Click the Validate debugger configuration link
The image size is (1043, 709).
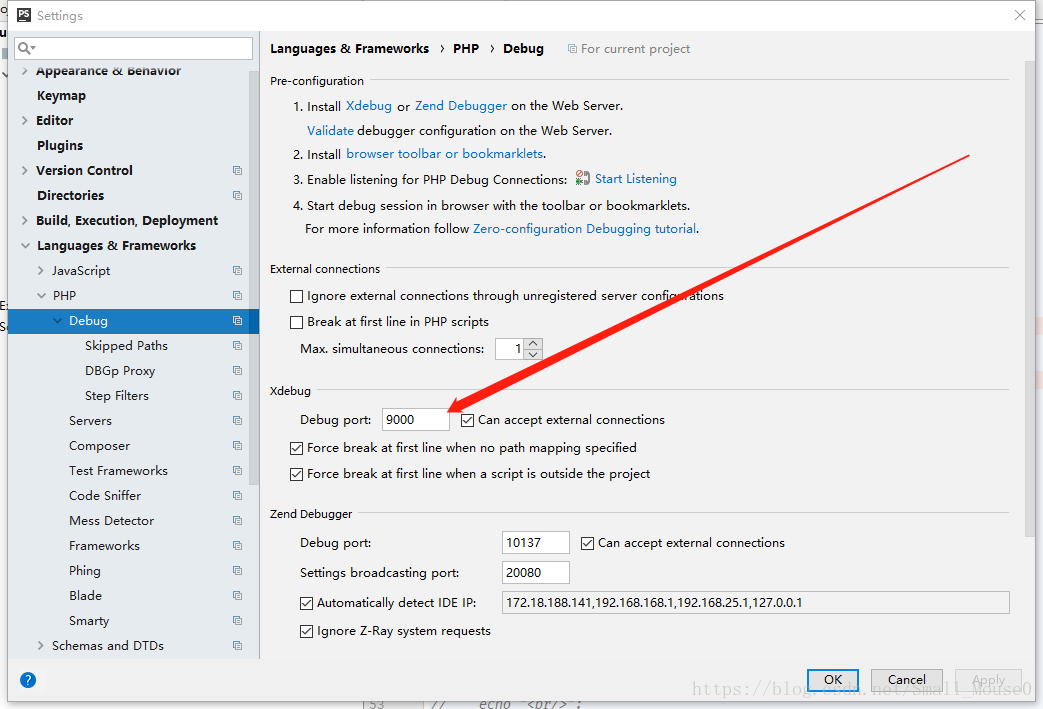(330, 130)
